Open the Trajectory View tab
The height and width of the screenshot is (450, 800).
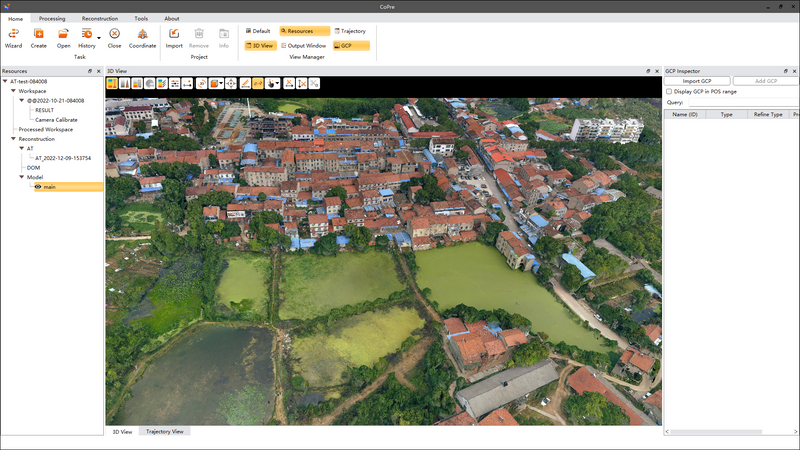(x=165, y=432)
